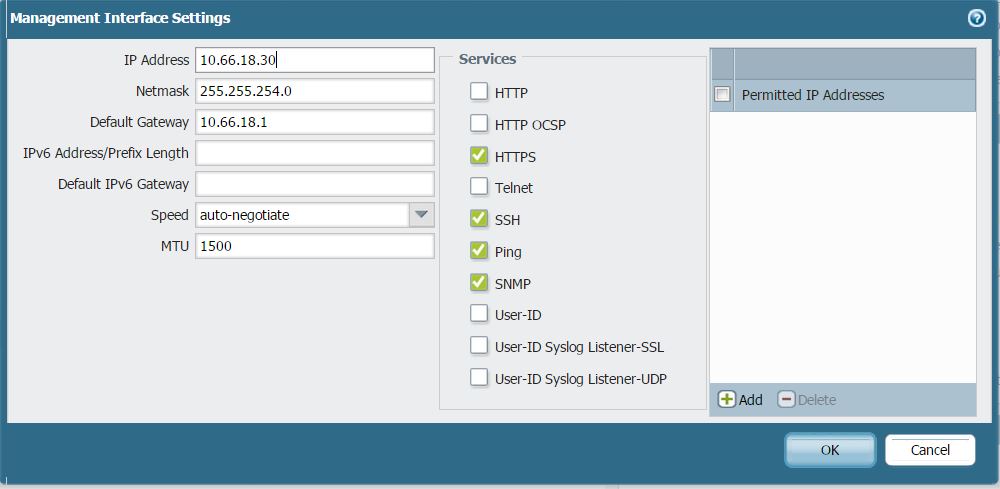Click the Add button with plus icon

coord(740,400)
